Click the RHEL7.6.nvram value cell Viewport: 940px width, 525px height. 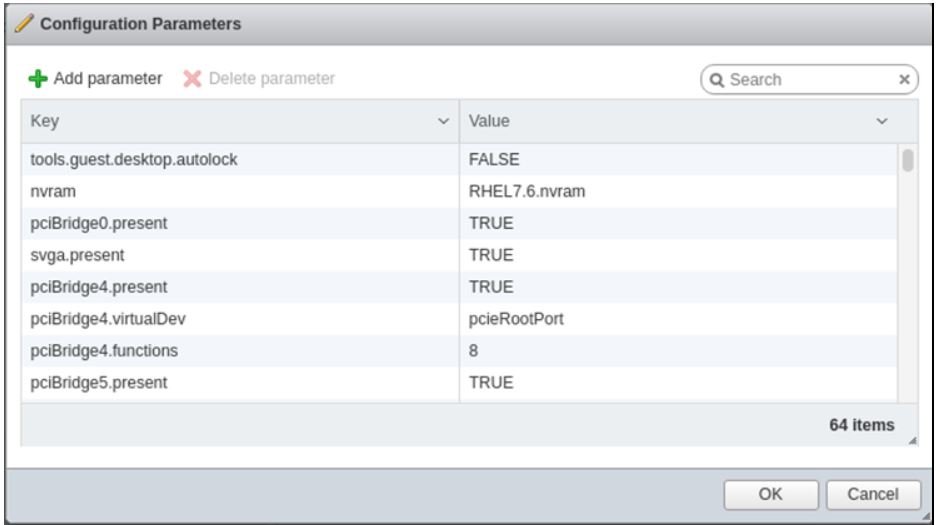518,190
